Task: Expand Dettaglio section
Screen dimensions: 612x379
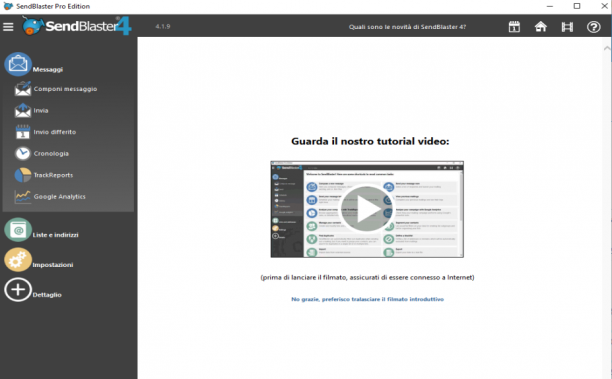Action: (x=47, y=295)
